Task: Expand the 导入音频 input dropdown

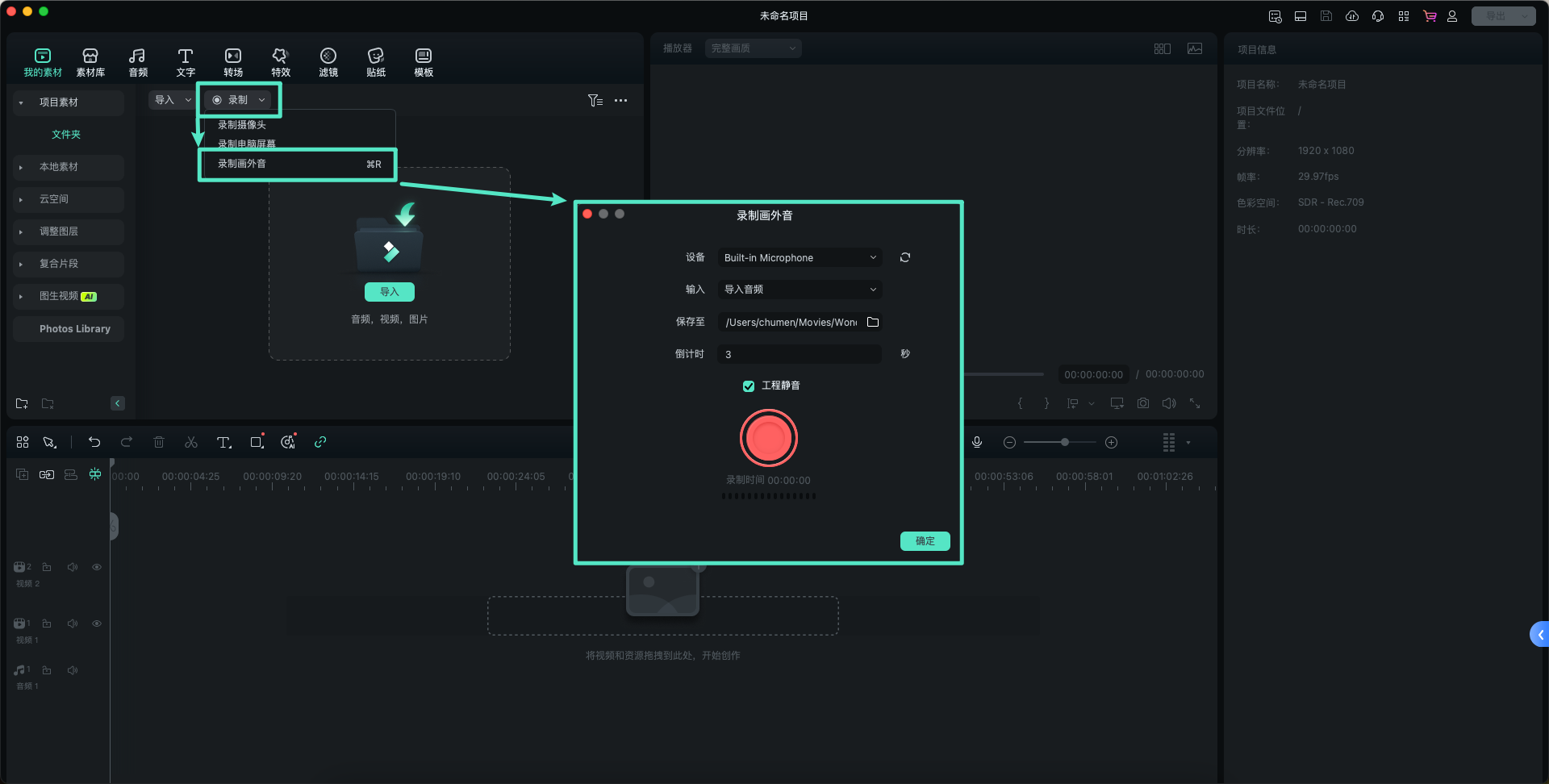Action: point(800,290)
